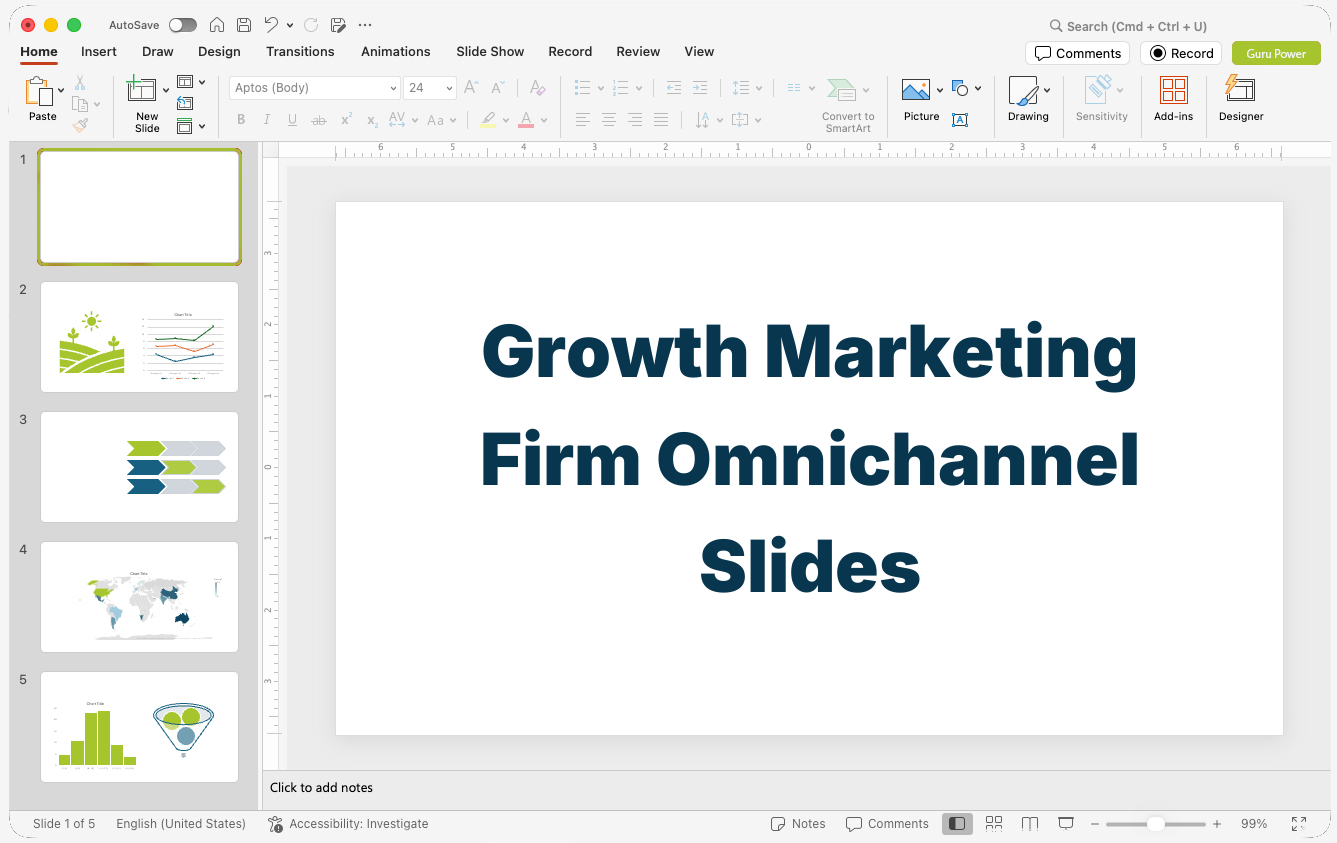This screenshot has height=843, width=1337.
Task: Increase the font size
Action: pyautogui.click(x=471, y=88)
